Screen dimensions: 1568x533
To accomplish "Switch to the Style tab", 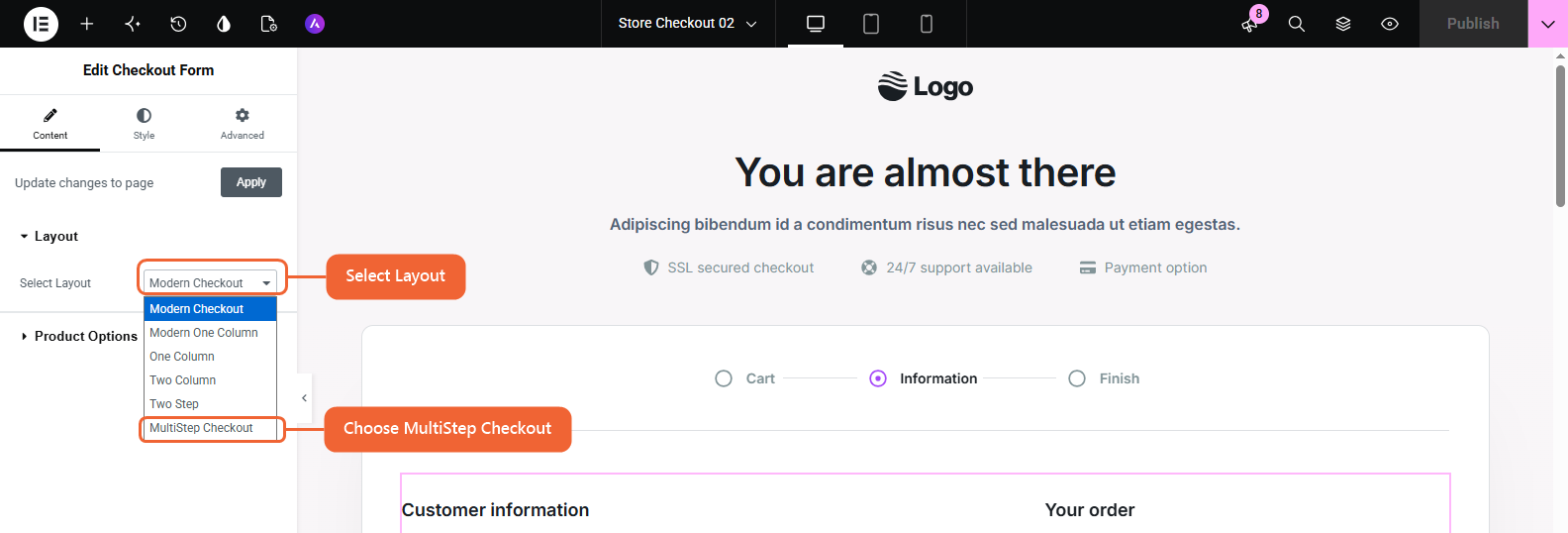I will tap(145, 123).
